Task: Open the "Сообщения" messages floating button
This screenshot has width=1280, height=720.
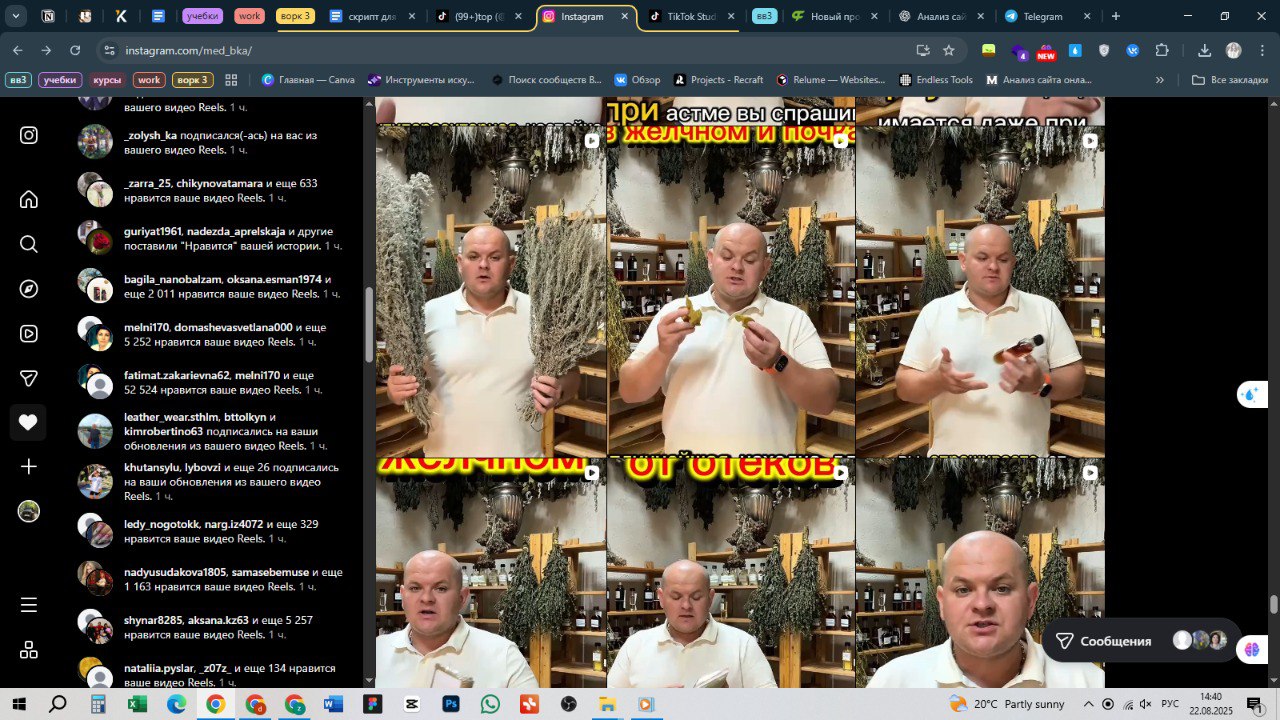Action: pyautogui.click(x=1141, y=641)
